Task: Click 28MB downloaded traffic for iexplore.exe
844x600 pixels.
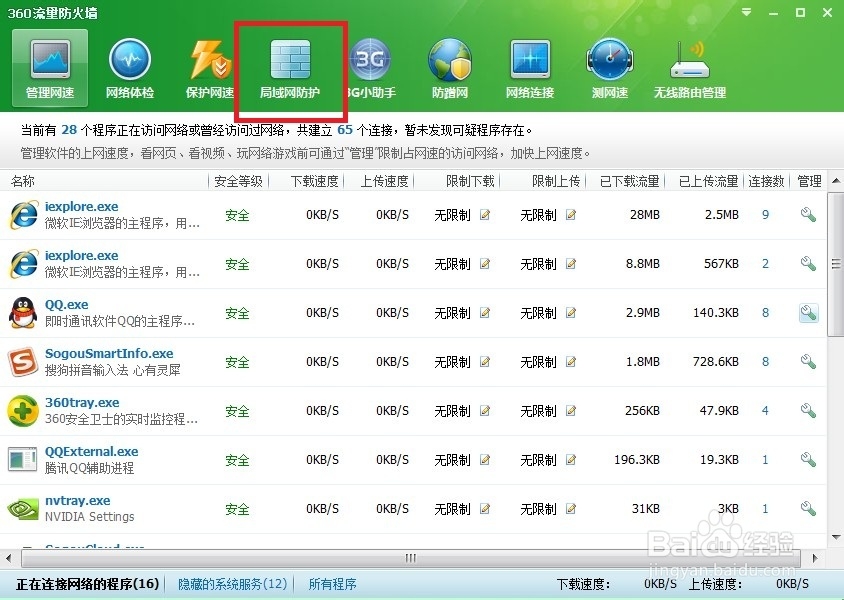Action: point(644,215)
